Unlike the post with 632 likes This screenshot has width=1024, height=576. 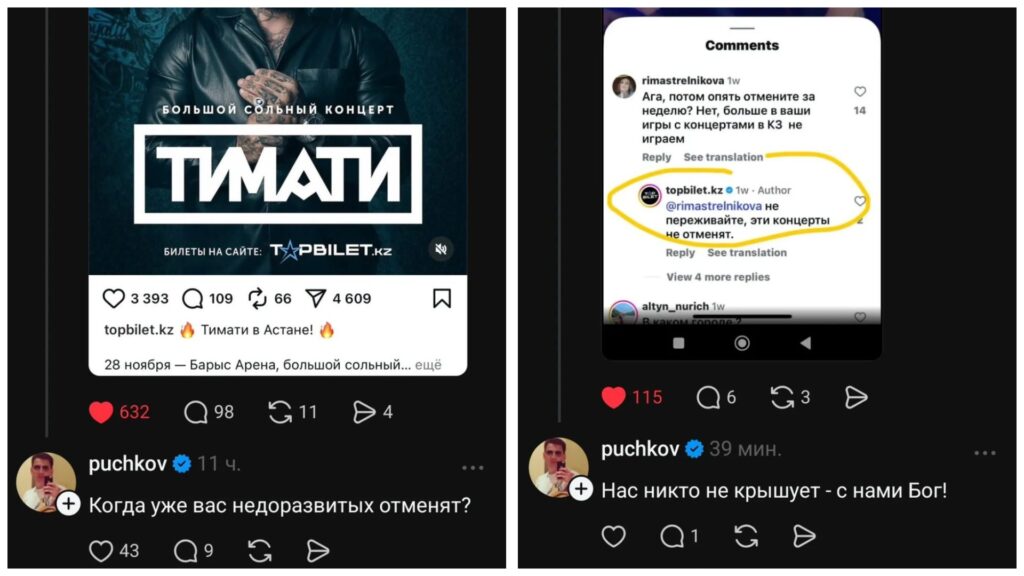[101, 412]
